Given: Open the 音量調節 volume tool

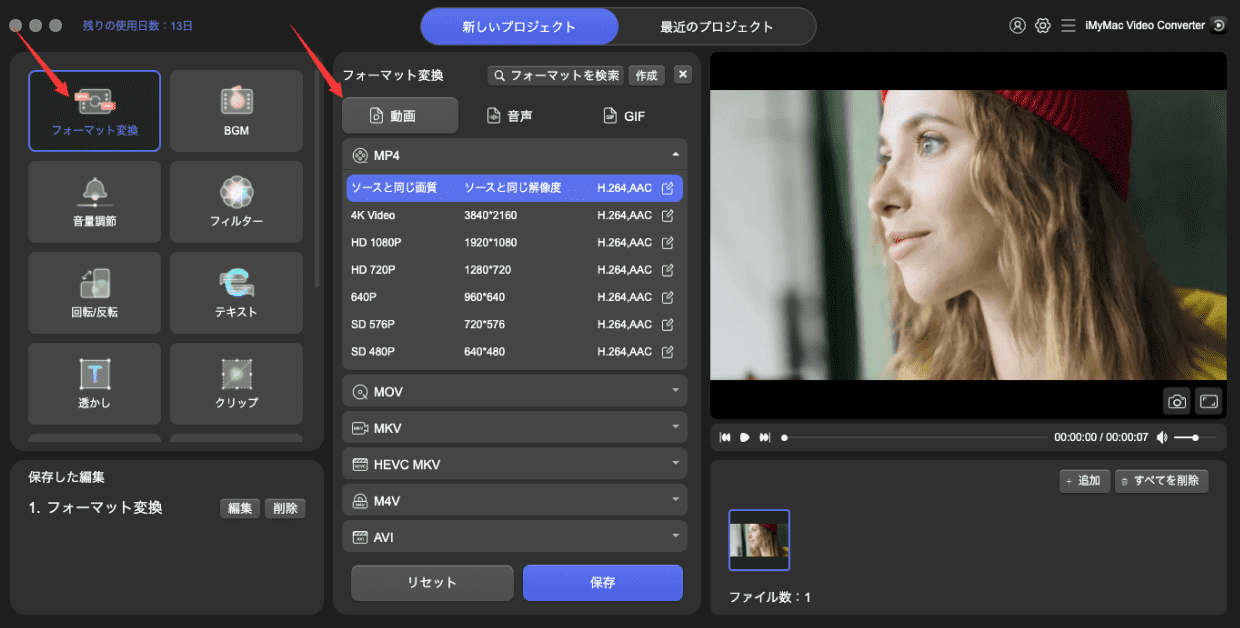Looking at the screenshot, I should [94, 201].
